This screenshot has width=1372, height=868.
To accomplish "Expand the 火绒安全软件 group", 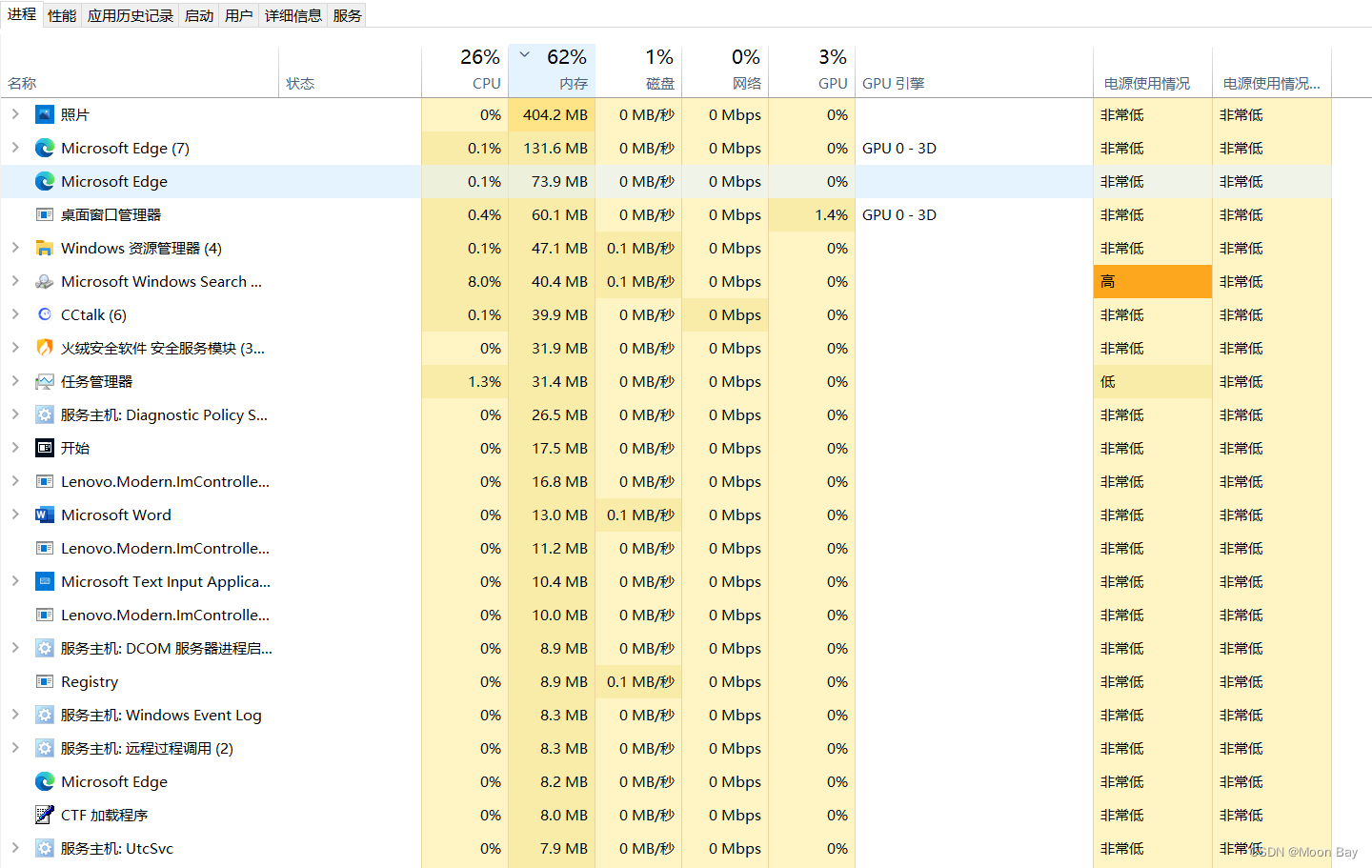I will point(15,348).
